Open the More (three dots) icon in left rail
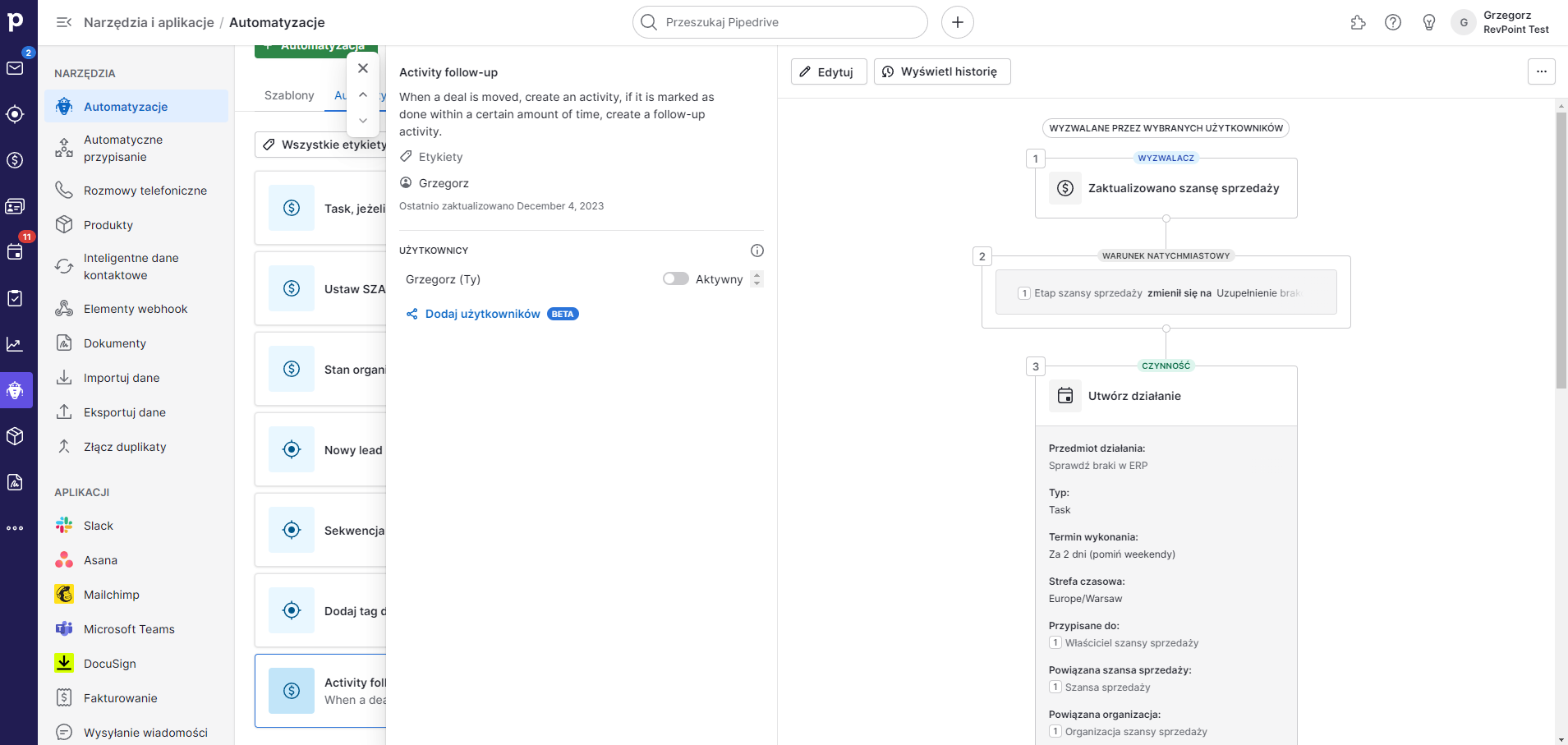Image resolution: width=1568 pixels, height=745 pixels. coord(16,528)
